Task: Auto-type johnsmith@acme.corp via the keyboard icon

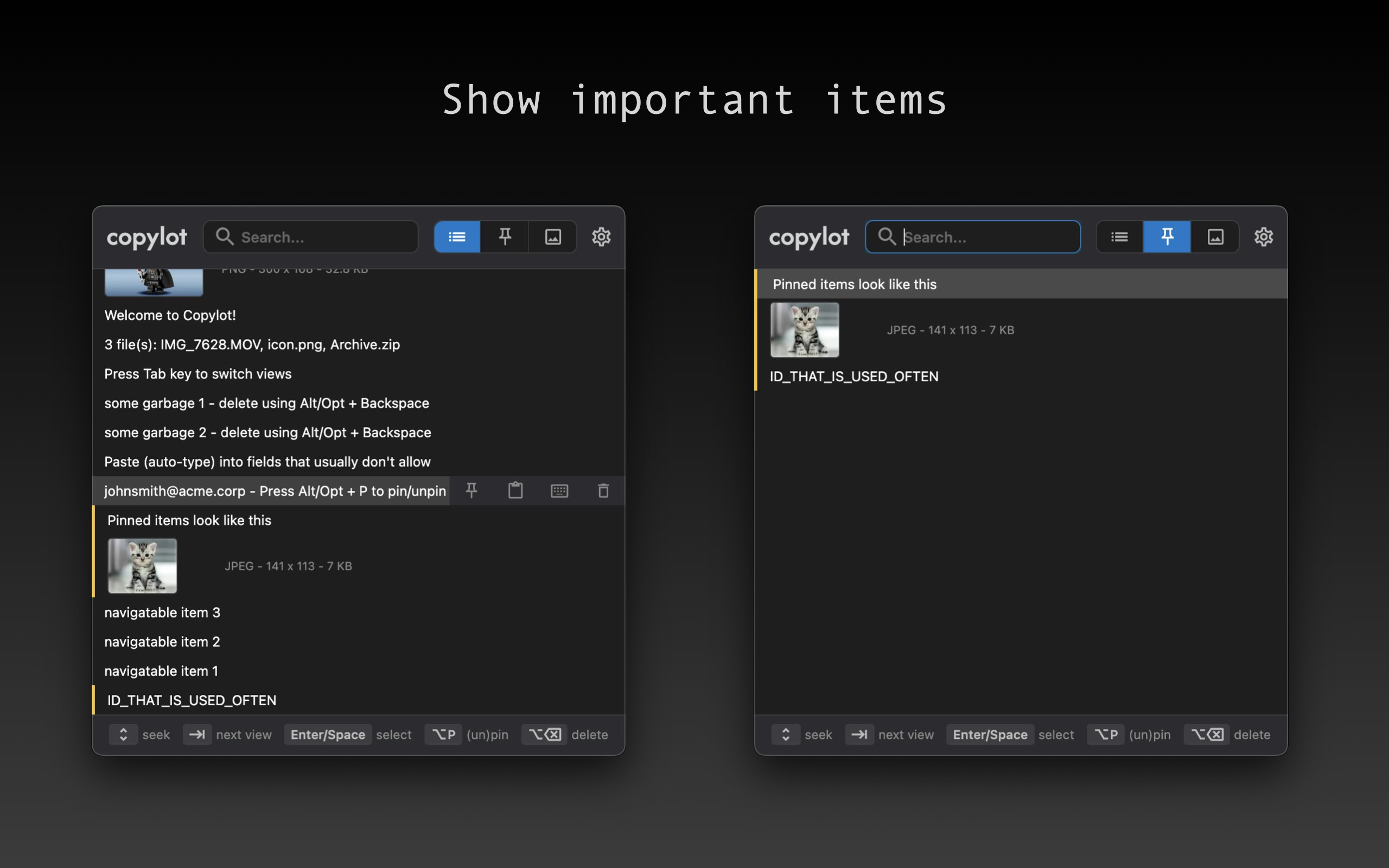Action: 559,490
